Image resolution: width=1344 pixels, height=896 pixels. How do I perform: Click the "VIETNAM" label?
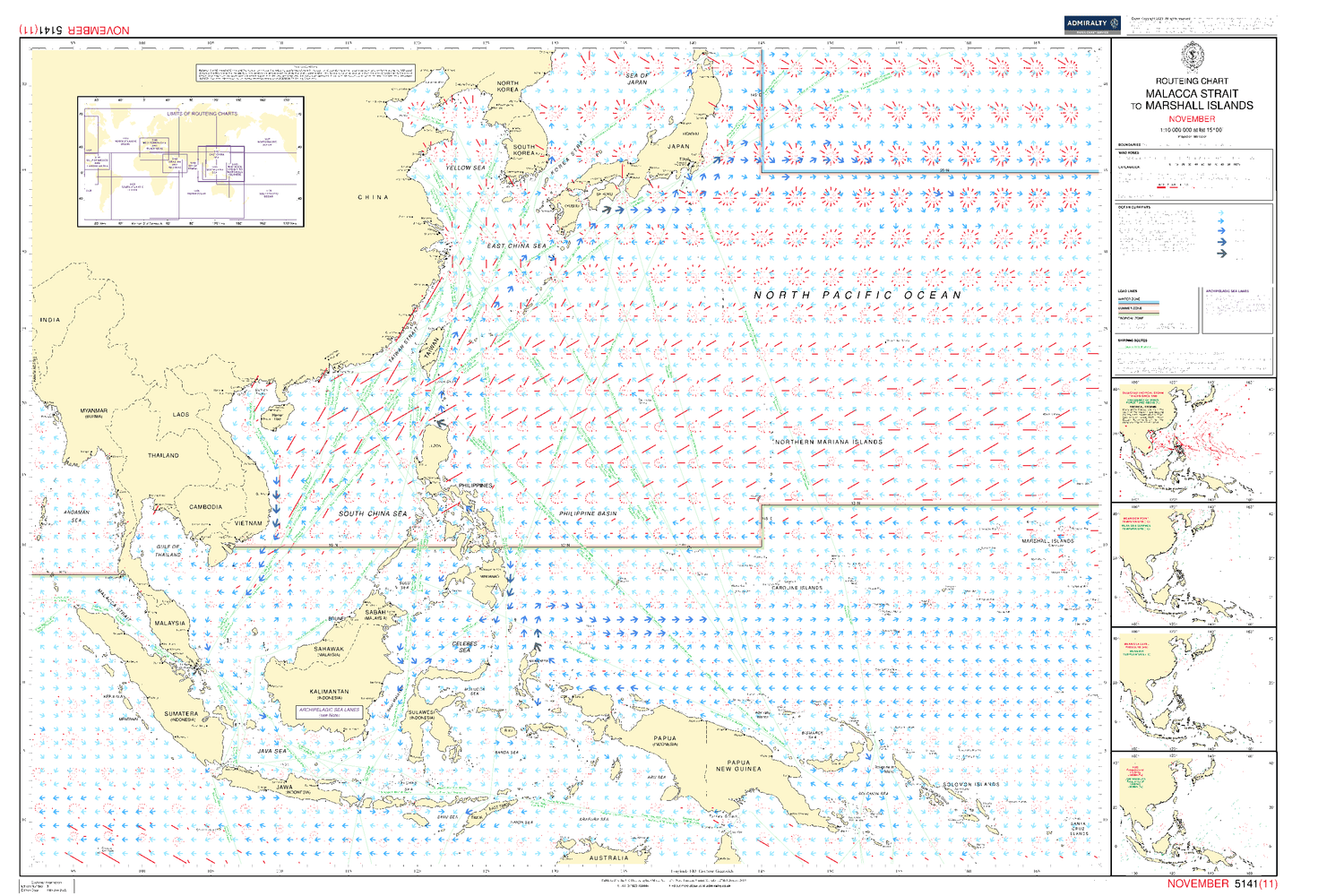[x=248, y=523]
